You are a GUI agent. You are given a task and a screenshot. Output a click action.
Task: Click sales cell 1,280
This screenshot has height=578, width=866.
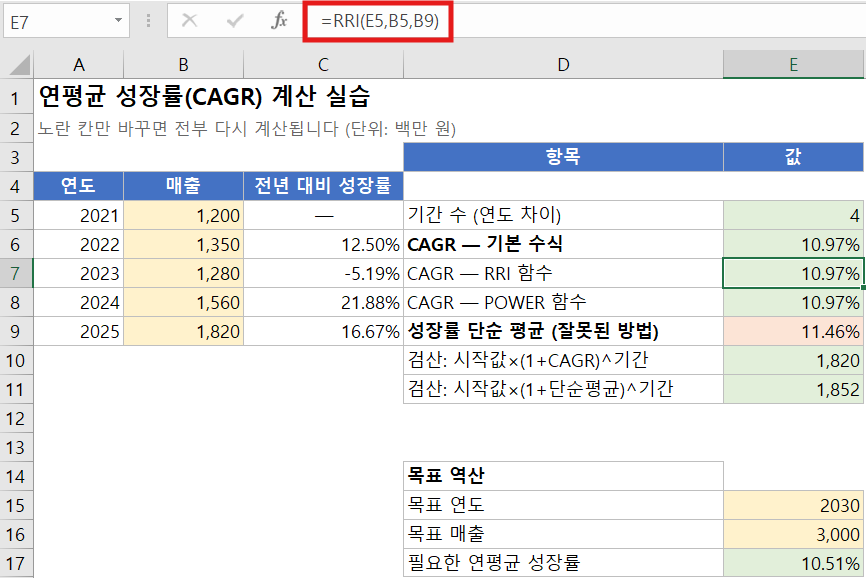coord(183,273)
